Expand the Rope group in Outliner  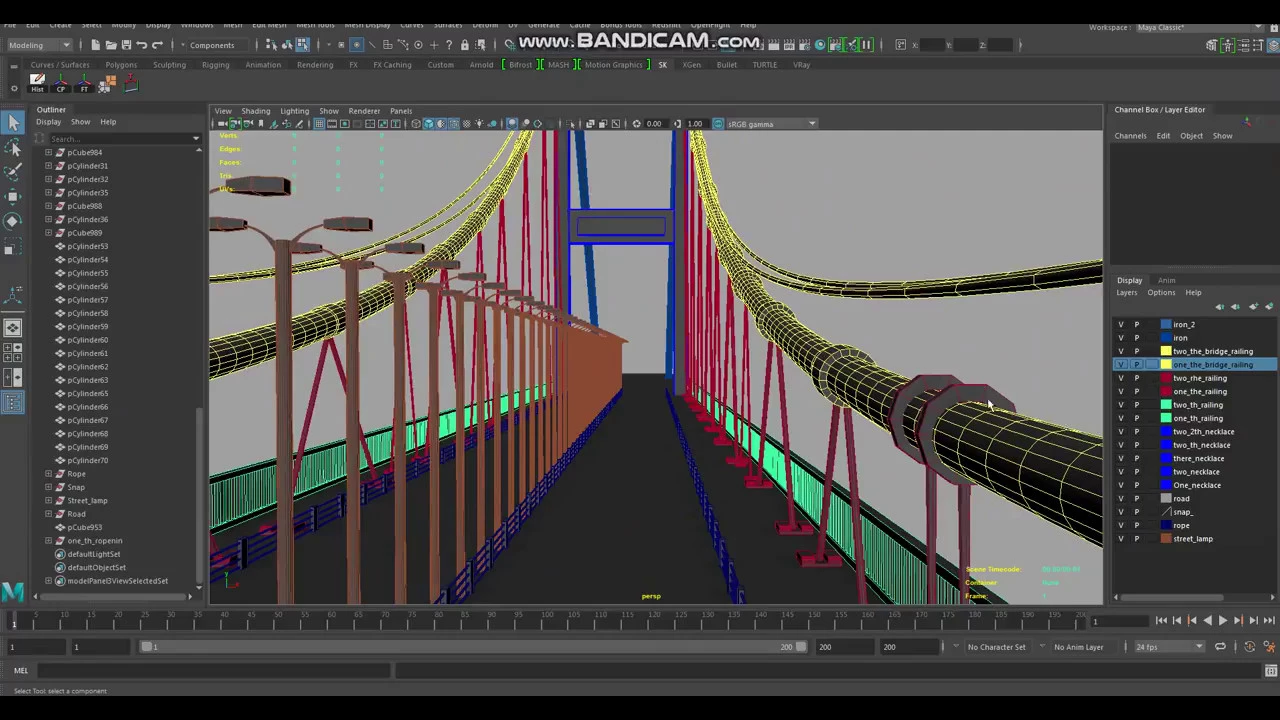[48, 474]
